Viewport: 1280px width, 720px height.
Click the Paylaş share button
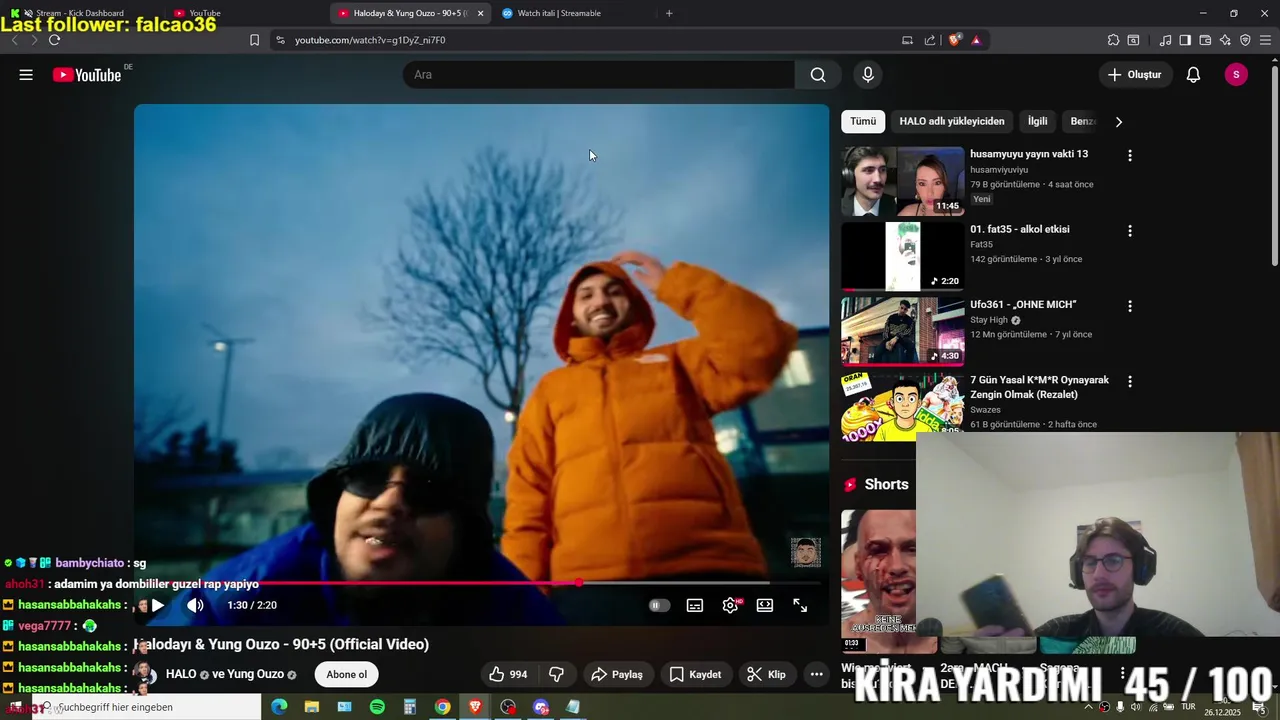click(x=617, y=674)
